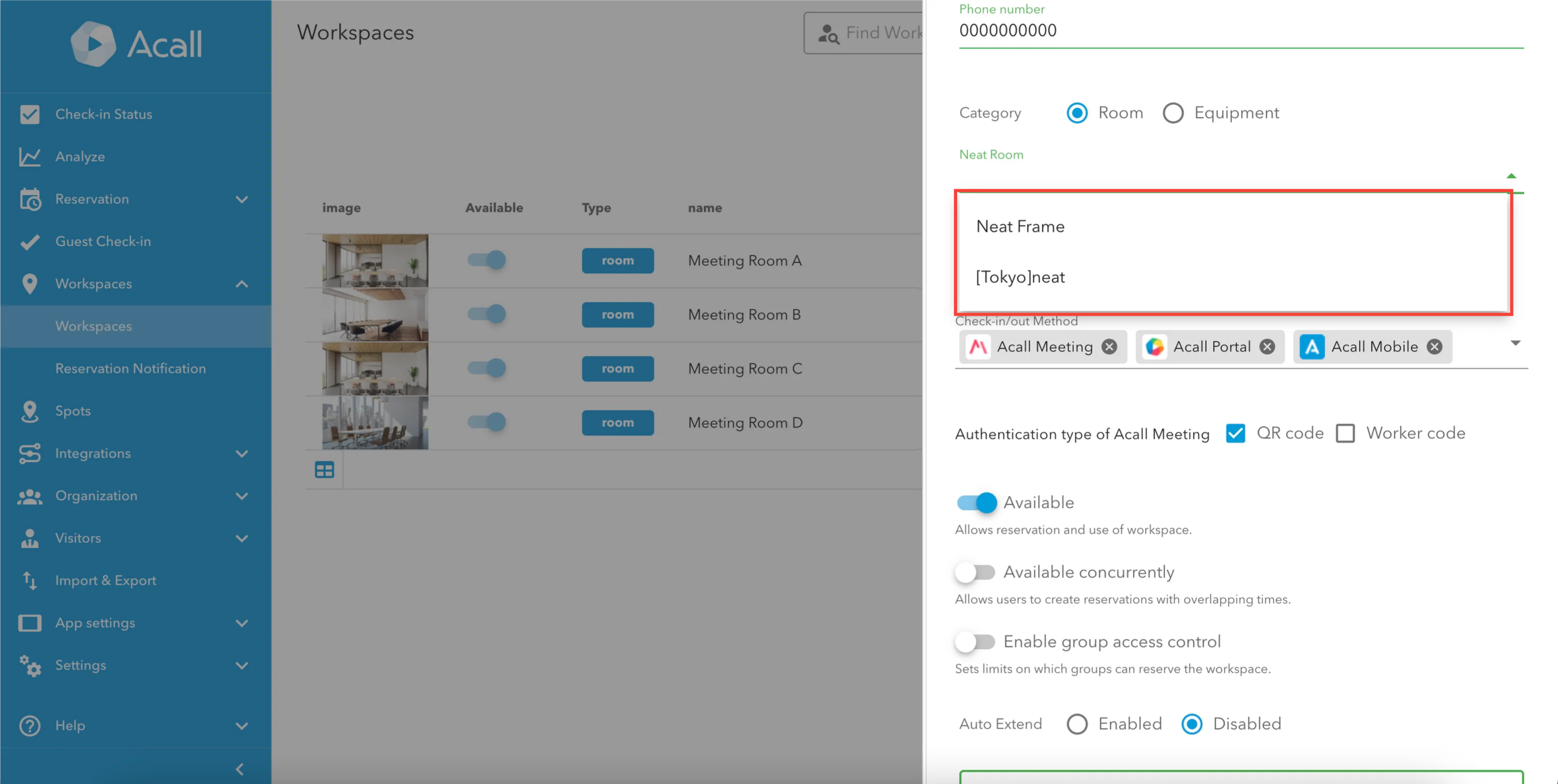Expand the Organization menu chevron
1558x784 pixels.
(x=242, y=496)
